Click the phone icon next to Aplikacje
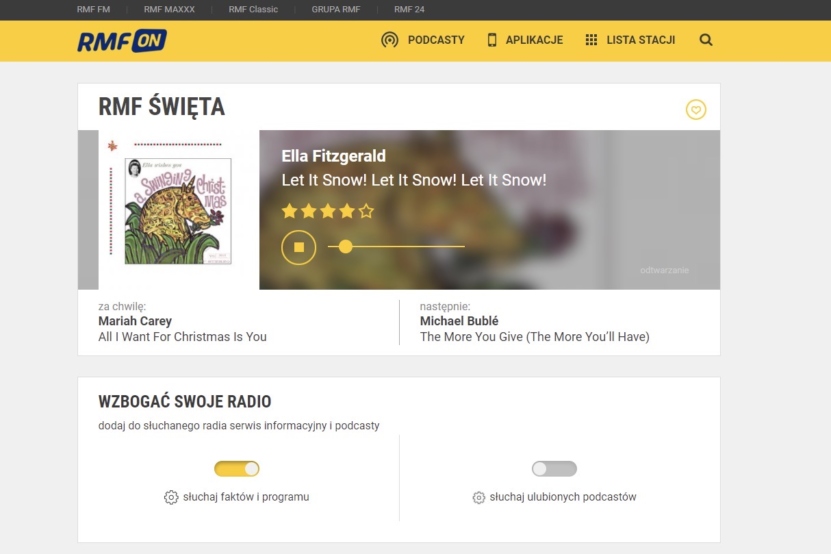This screenshot has width=831, height=554. coord(492,40)
